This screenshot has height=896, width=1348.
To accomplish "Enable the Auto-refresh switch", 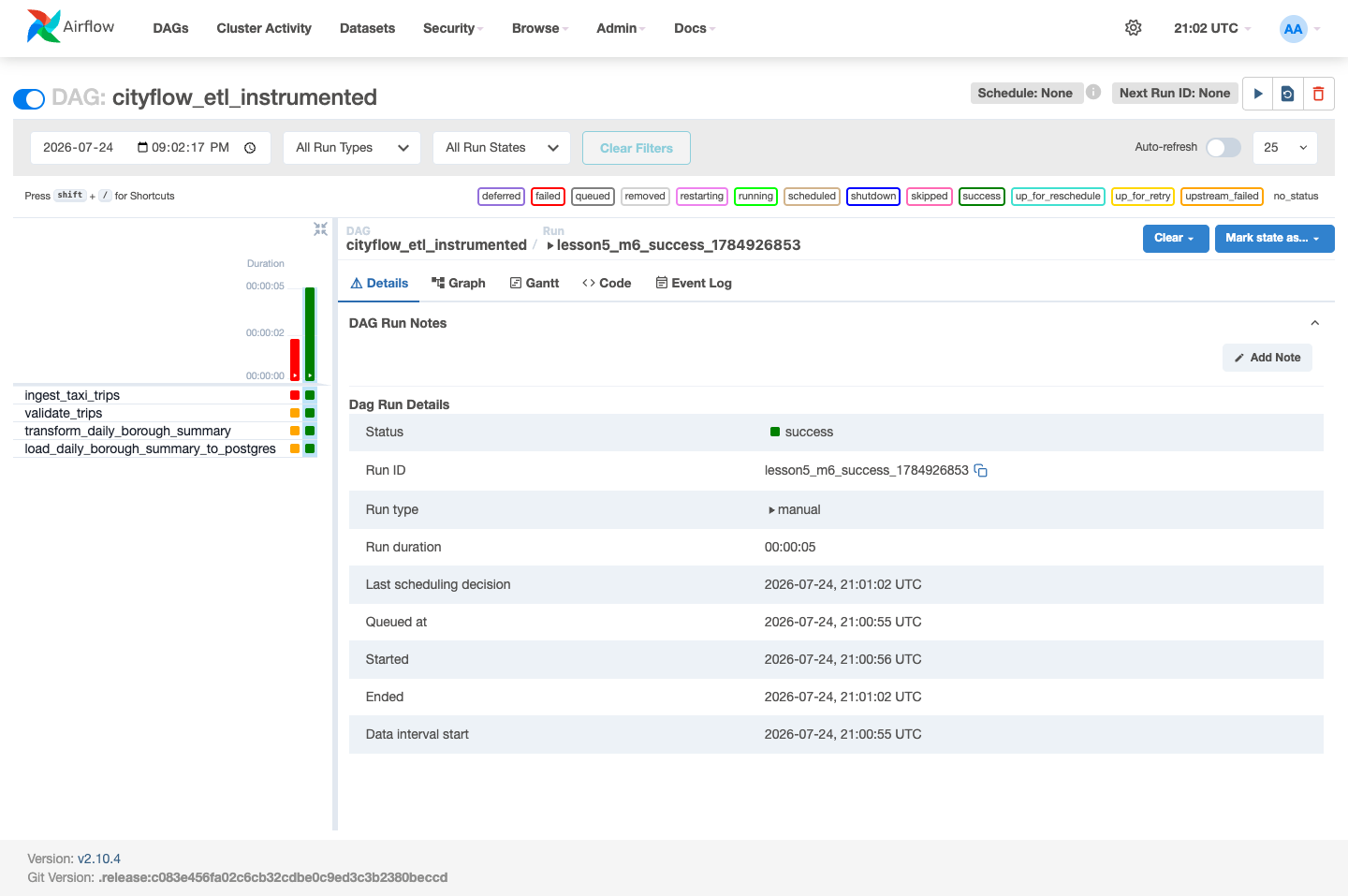I will pos(1223,147).
